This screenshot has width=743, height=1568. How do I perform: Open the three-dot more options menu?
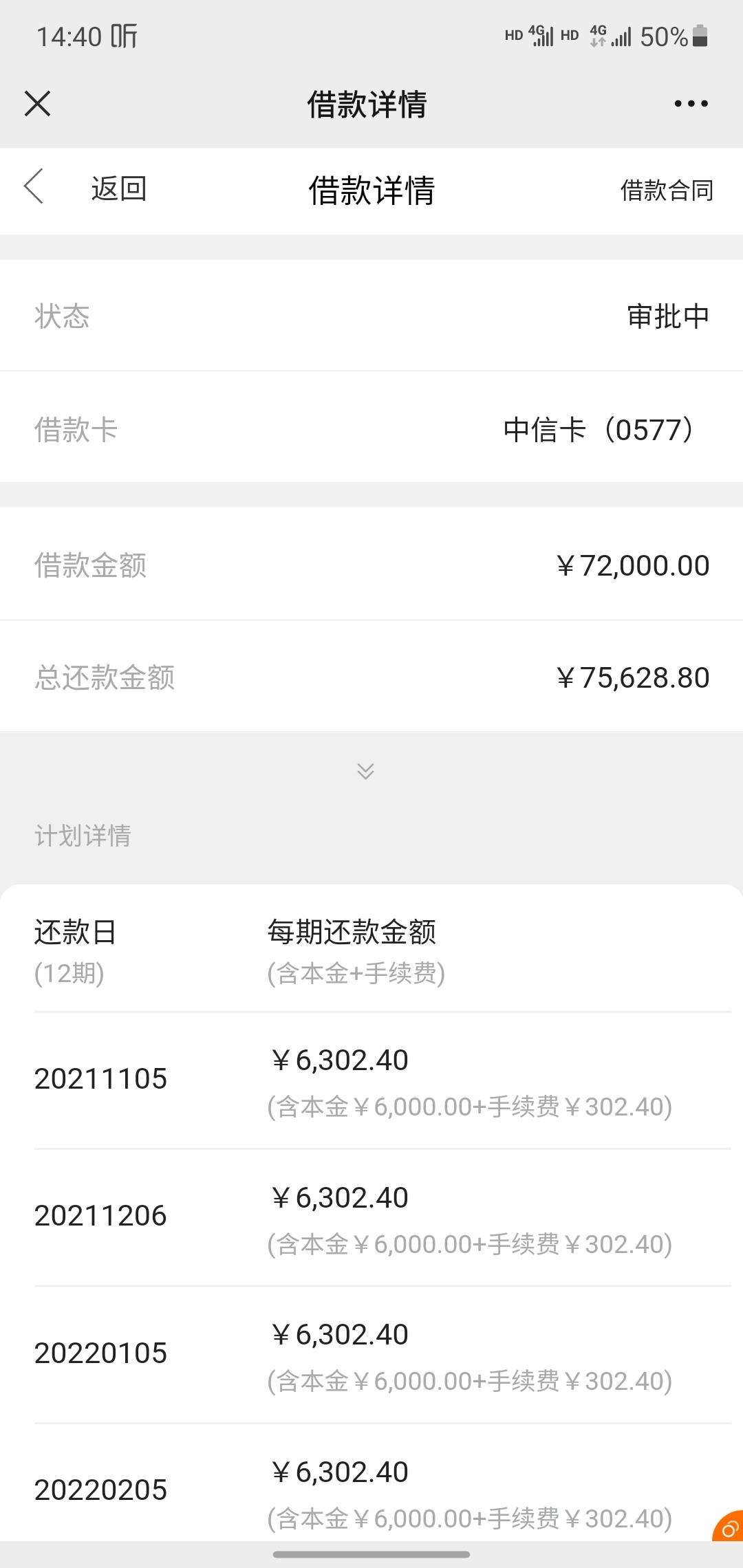pyautogui.click(x=691, y=104)
